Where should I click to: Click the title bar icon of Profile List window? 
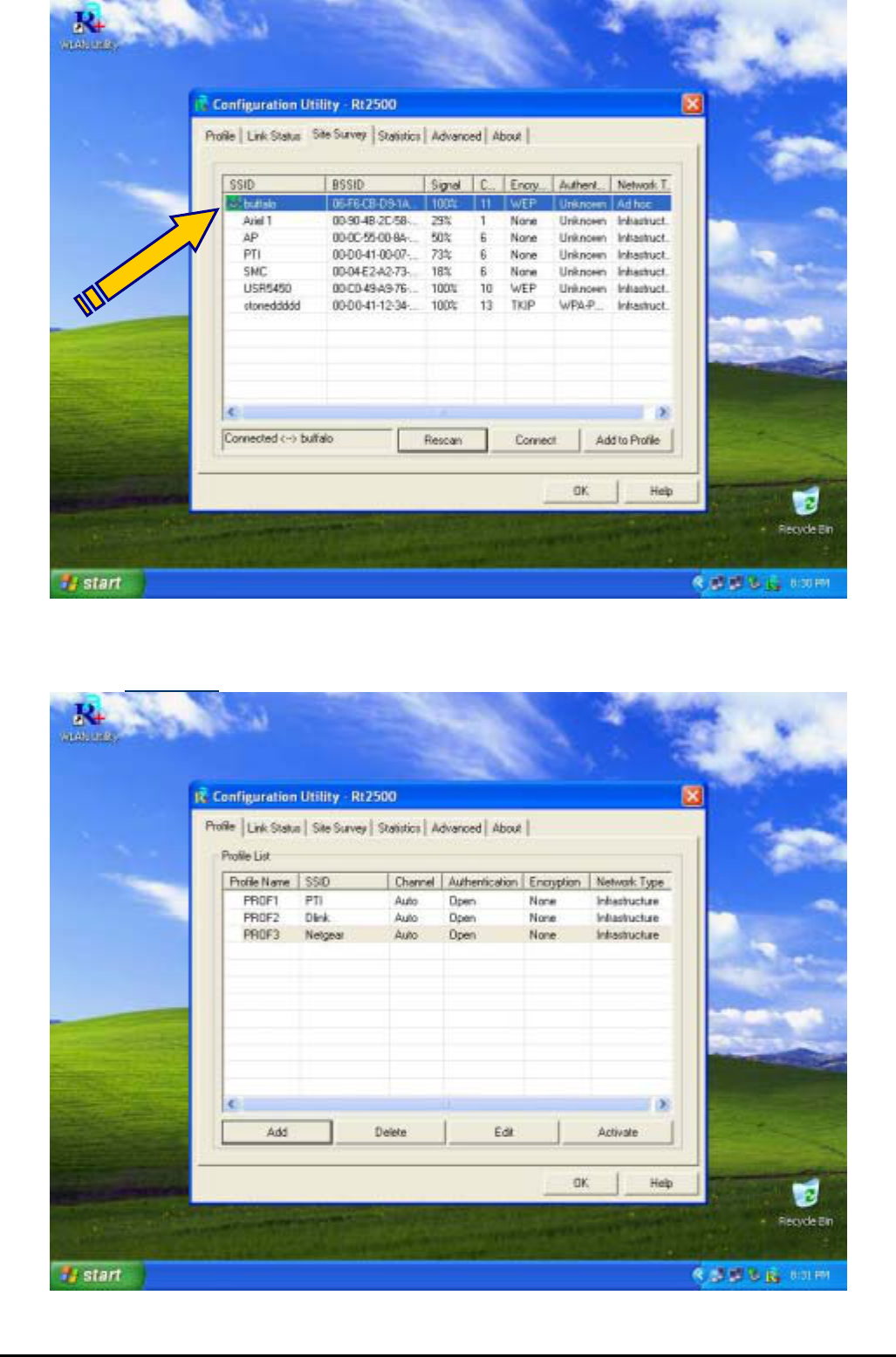[202, 796]
